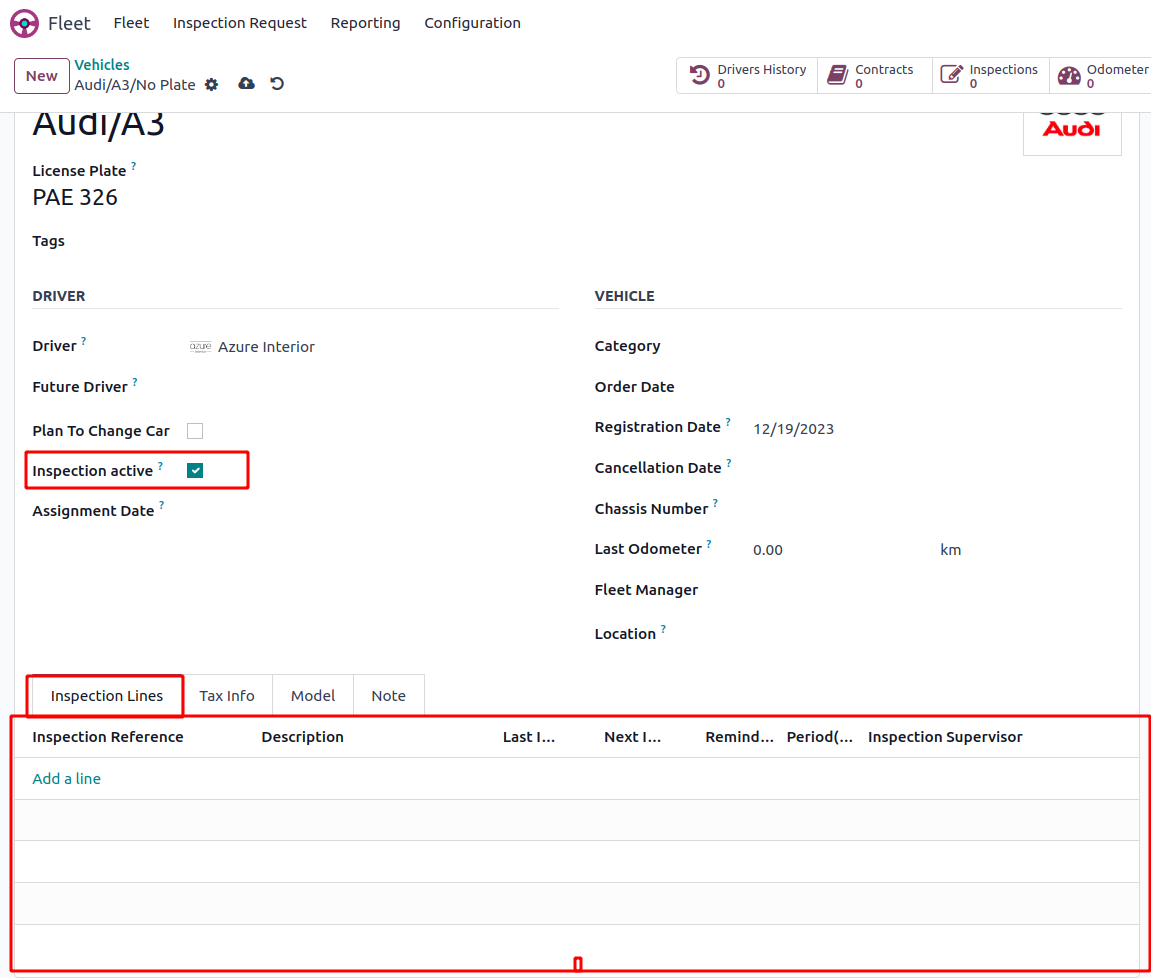Show Chassis Number help tooltip

(x=715, y=504)
